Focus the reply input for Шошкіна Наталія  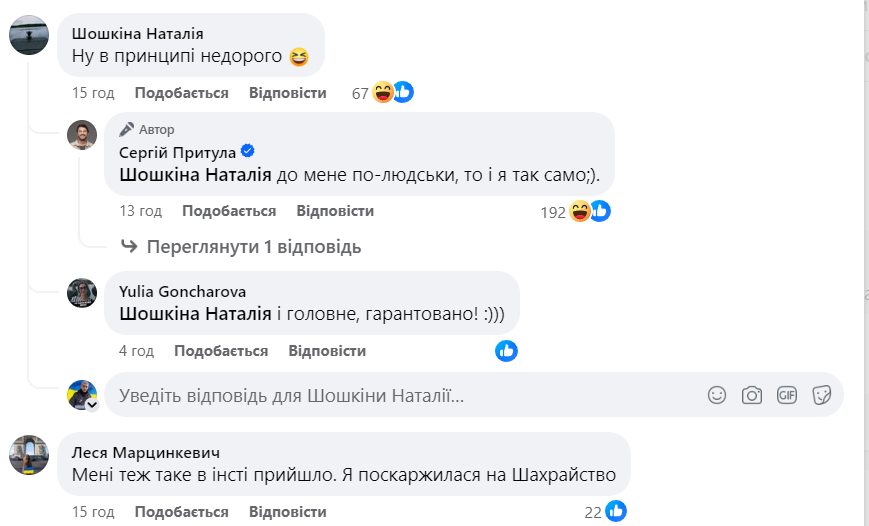(x=400, y=395)
